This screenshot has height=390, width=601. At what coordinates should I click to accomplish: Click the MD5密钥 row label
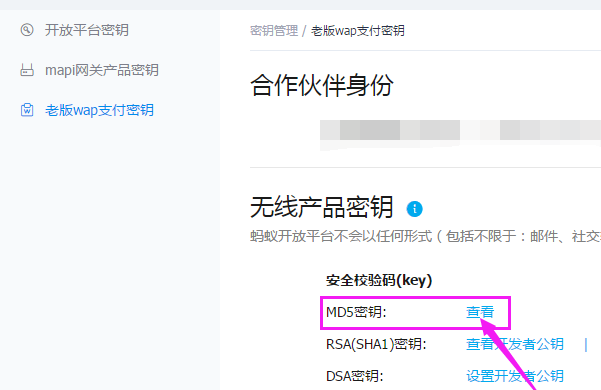(x=356, y=312)
